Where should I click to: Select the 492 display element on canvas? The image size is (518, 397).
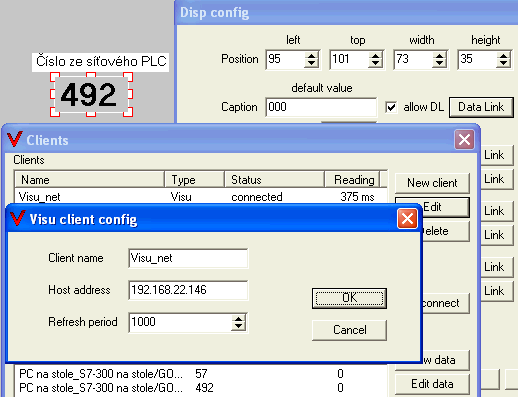[x=91, y=95]
